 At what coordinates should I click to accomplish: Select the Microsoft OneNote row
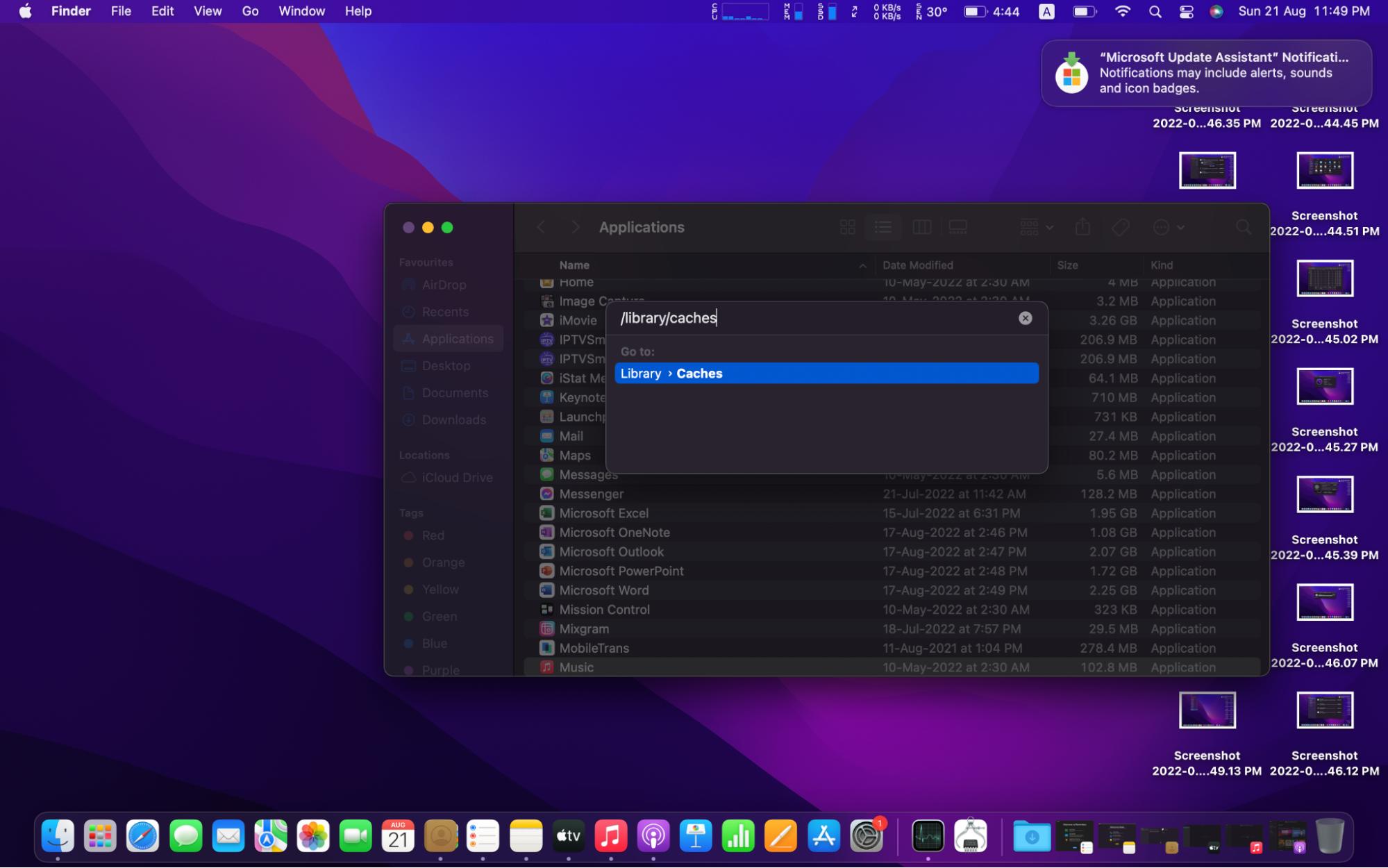click(892, 533)
